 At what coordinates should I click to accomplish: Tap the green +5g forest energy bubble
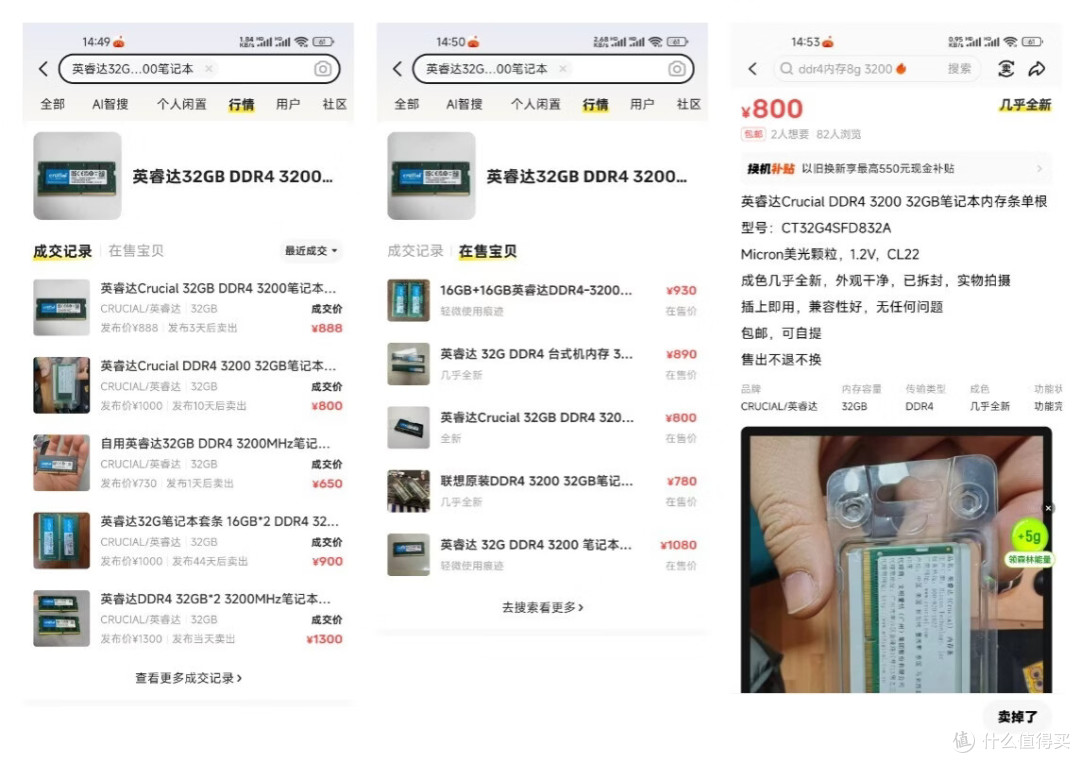click(1029, 536)
